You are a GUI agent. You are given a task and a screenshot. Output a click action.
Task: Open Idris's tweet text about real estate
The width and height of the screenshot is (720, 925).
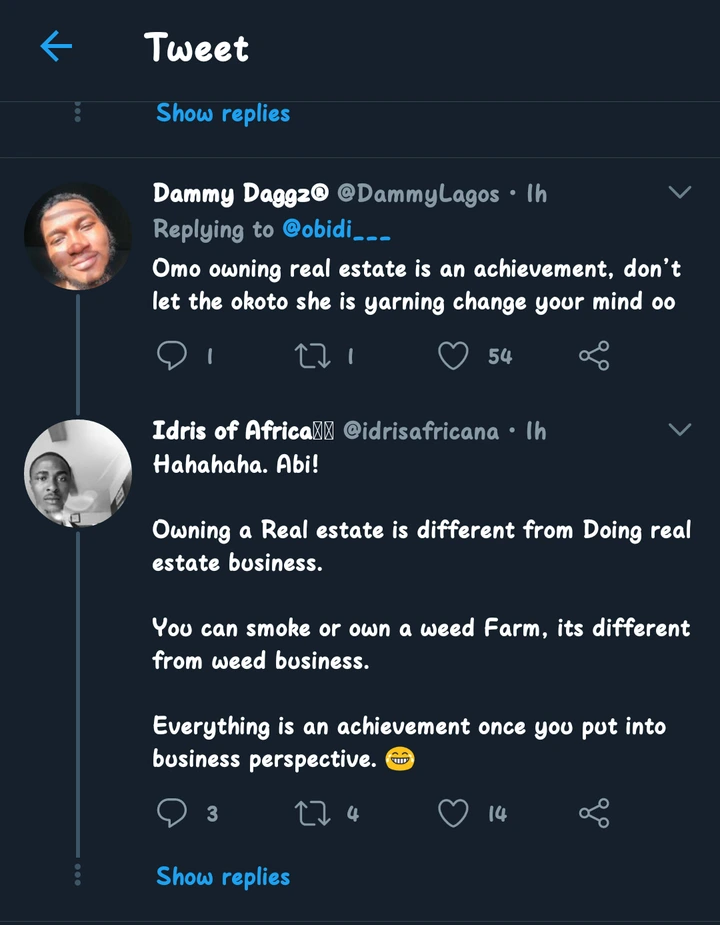tap(420, 545)
